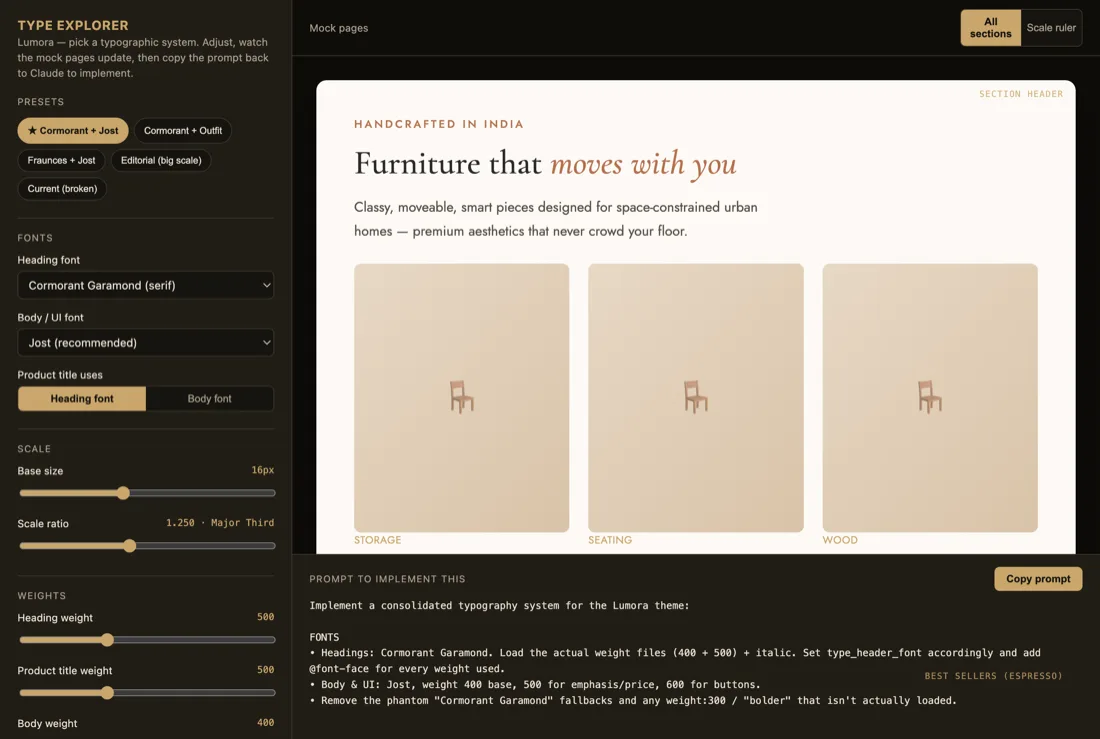Viewport: 1100px width, 739px height.
Task: Click the Heading weight 500 value
Action: pyautogui.click(x=266, y=617)
